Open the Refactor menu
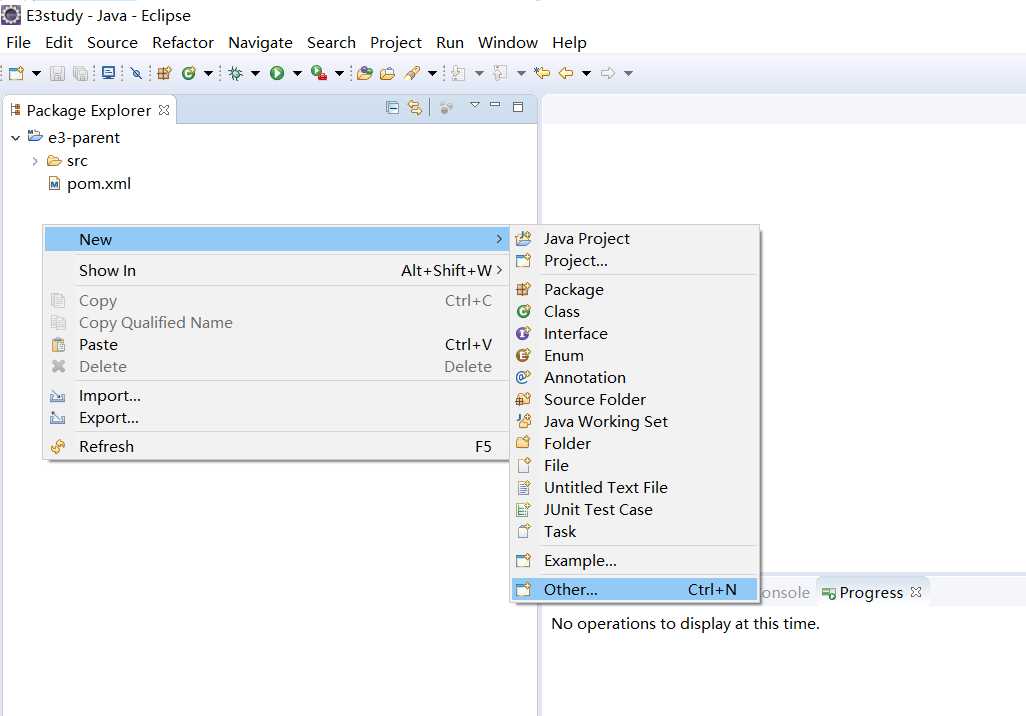The width and height of the screenshot is (1026, 716). coord(183,43)
